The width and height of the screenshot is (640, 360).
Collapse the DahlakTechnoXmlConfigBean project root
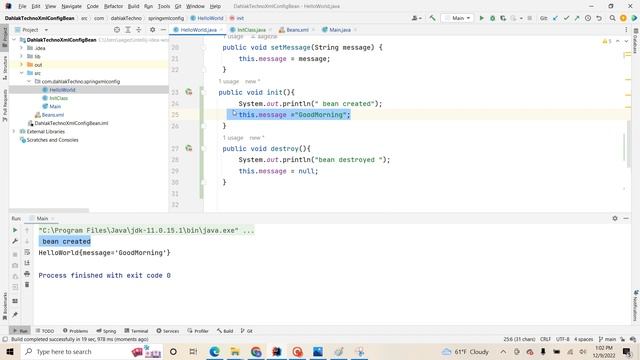coord(14,40)
